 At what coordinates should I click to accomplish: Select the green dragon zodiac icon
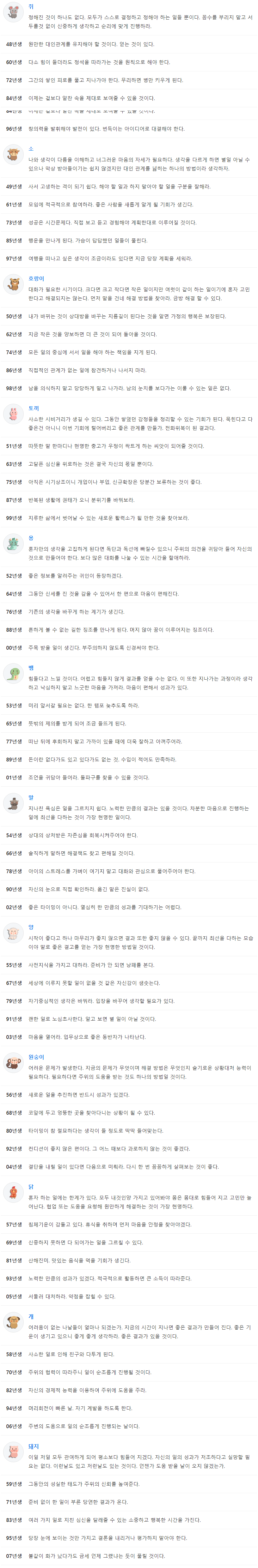13,544
